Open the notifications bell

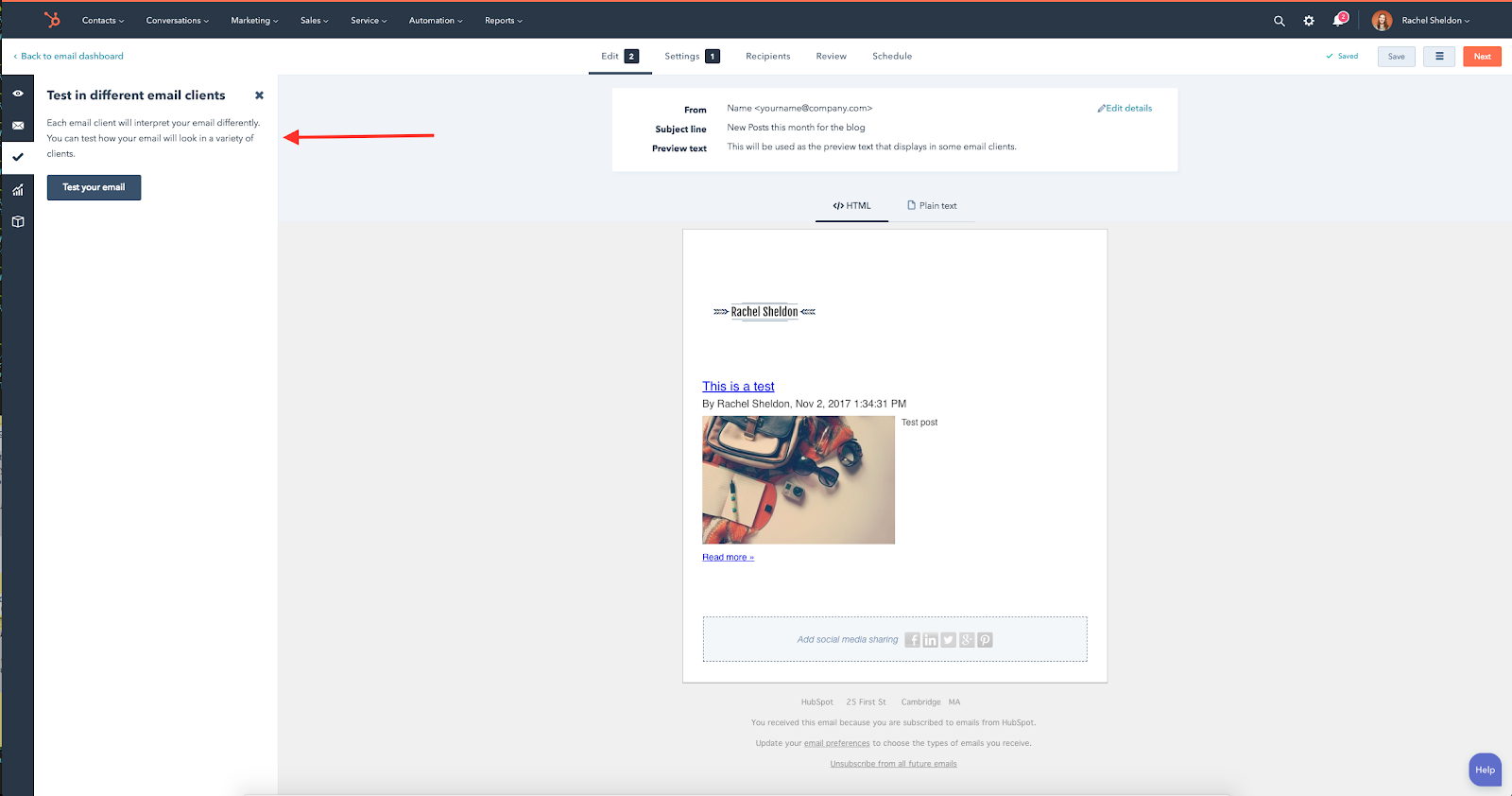pos(1339,20)
